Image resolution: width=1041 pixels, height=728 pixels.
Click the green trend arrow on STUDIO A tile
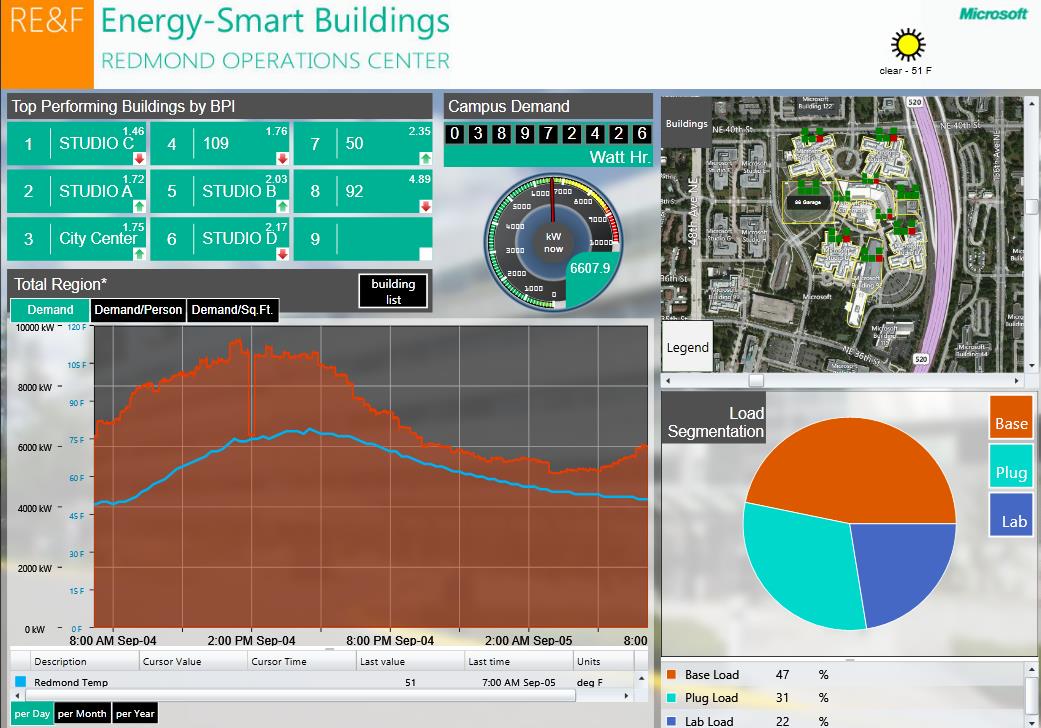(x=139, y=206)
